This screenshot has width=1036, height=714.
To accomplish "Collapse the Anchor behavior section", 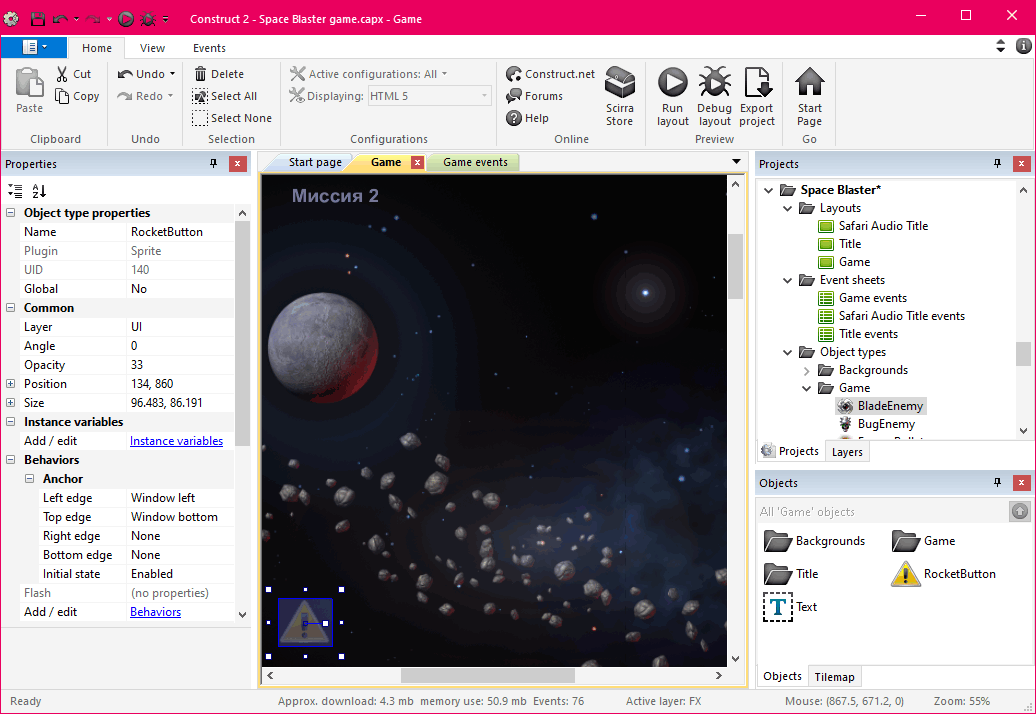I will (x=29, y=479).
